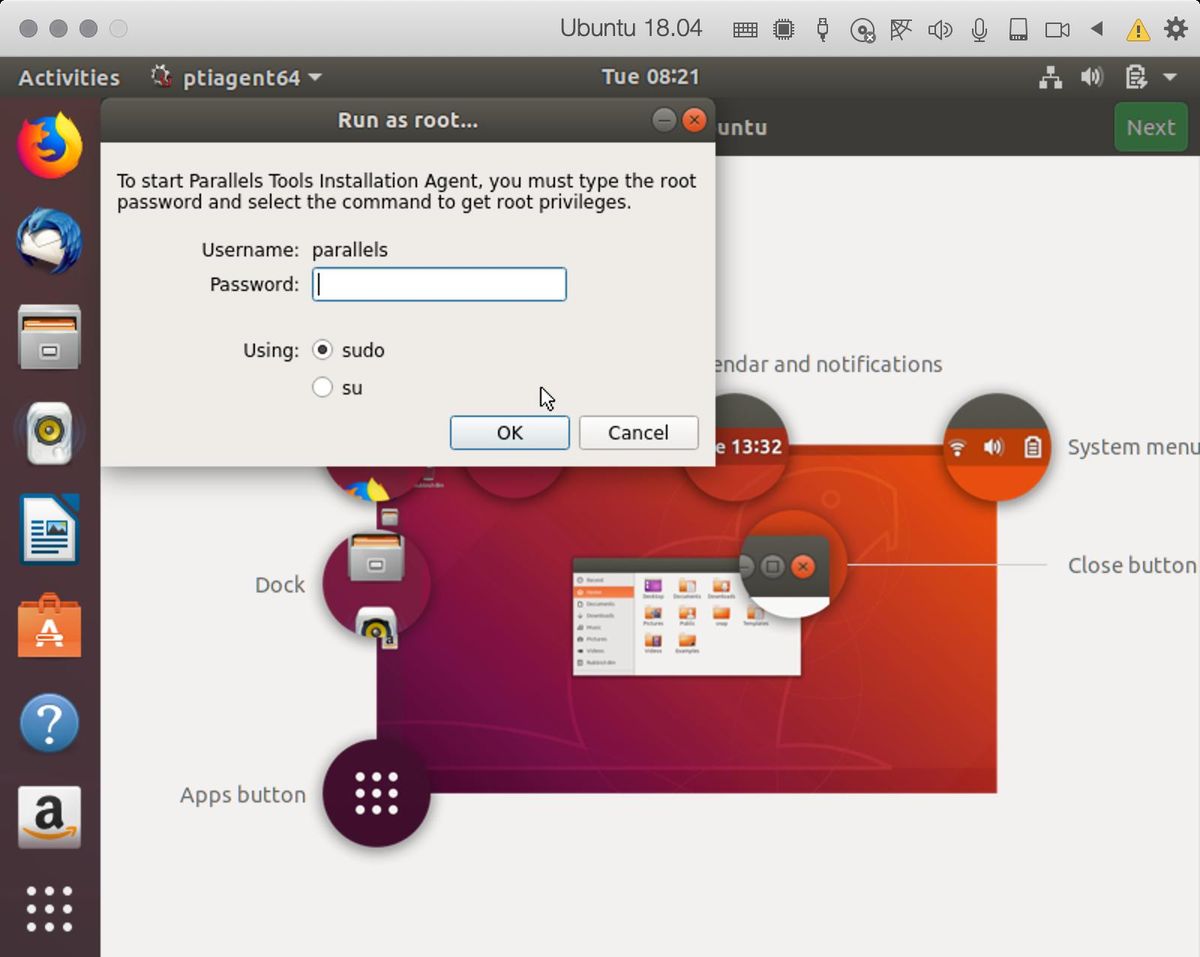Image resolution: width=1200 pixels, height=957 pixels.
Task: Click the volume icon in Ubuntu top bar
Action: (x=1093, y=77)
